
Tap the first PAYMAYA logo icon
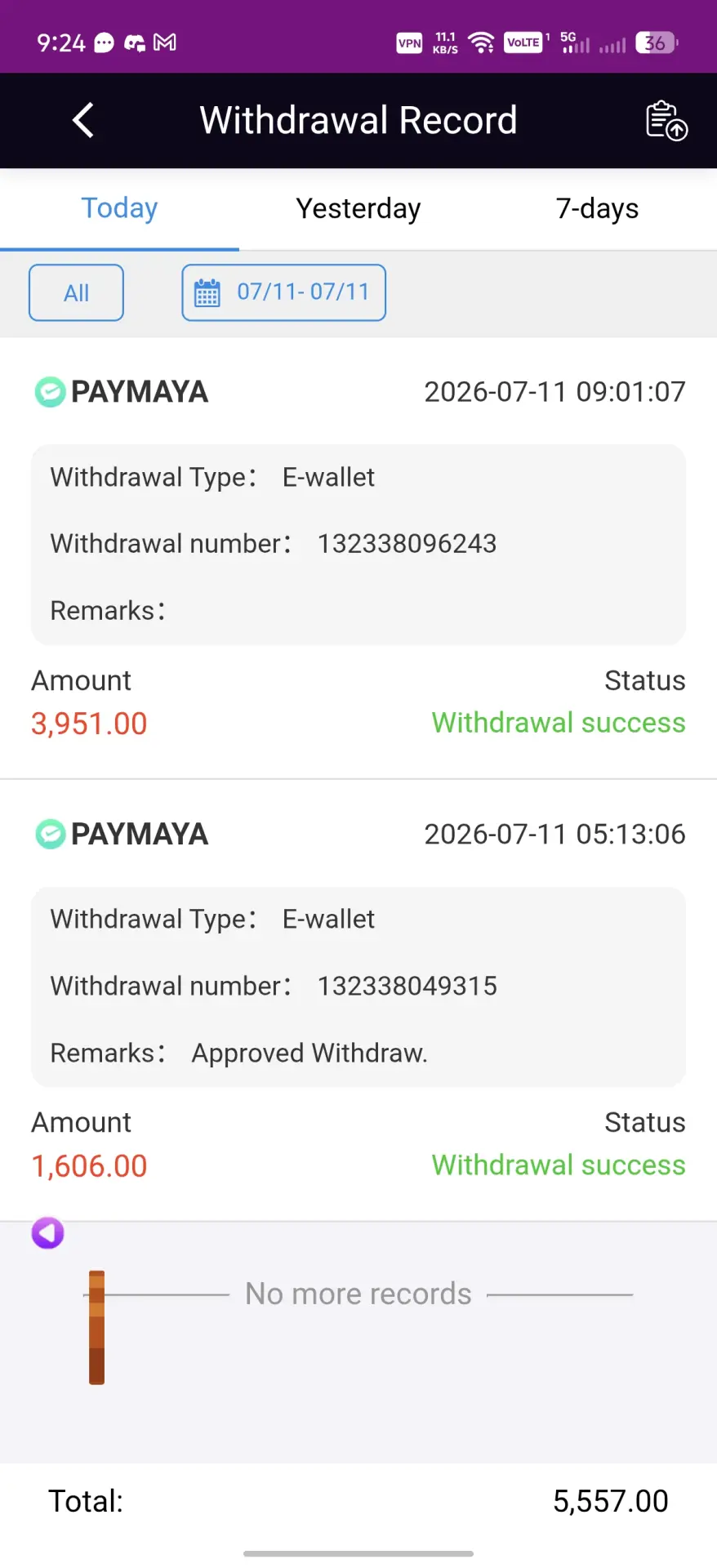coord(50,392)
